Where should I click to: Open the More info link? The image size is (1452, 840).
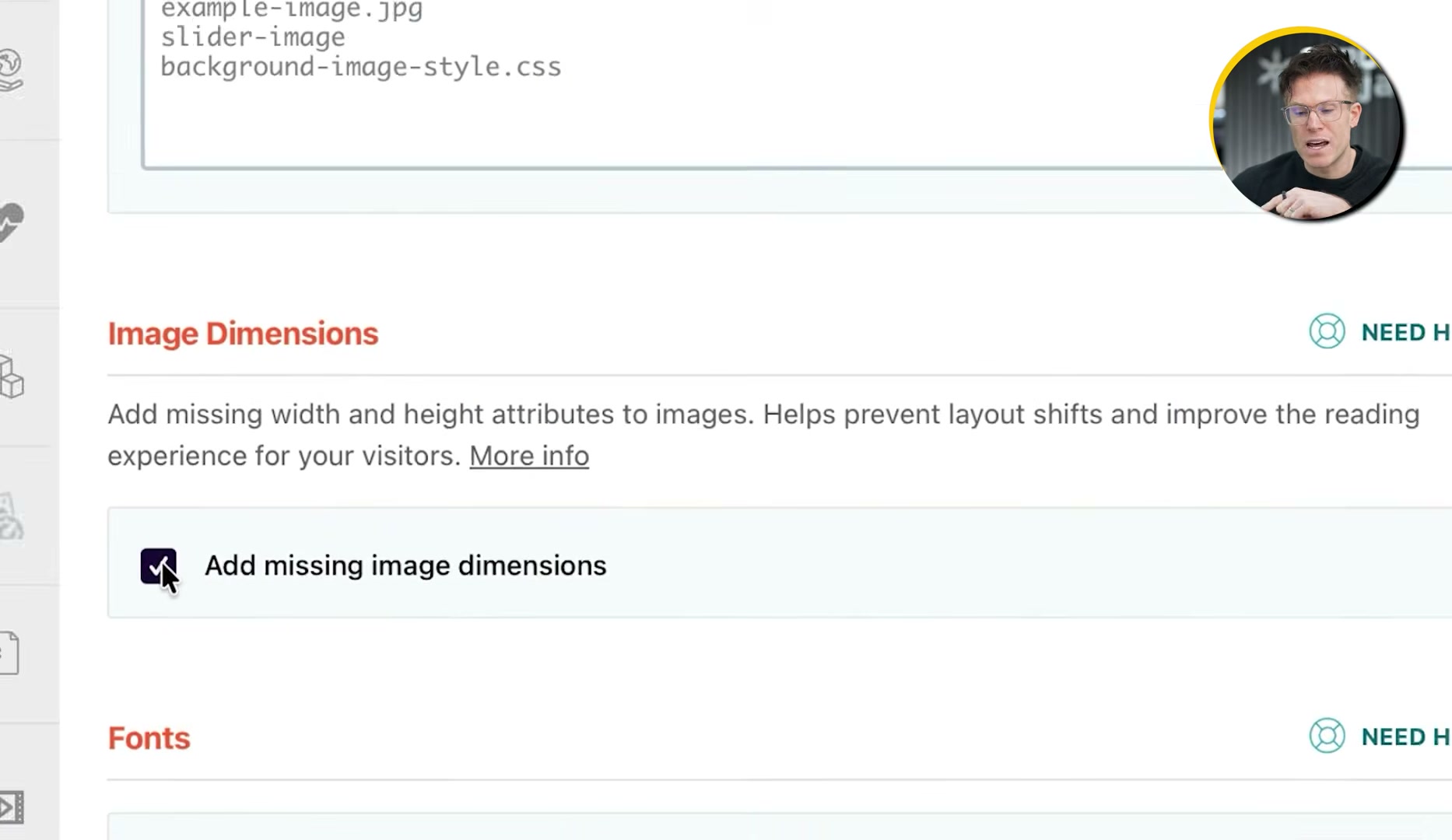tap(529, 456)
